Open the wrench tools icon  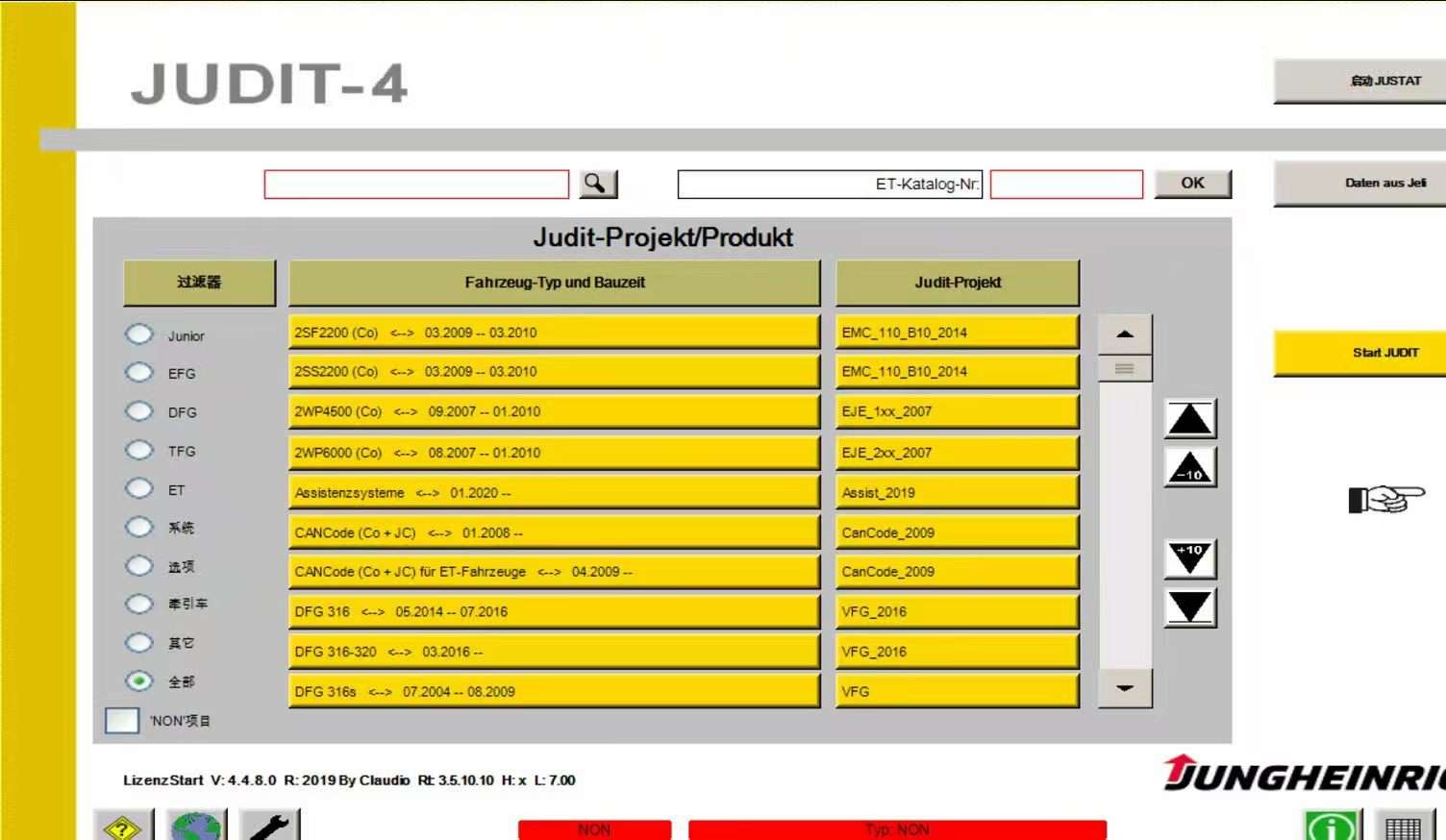pos(270,826)
